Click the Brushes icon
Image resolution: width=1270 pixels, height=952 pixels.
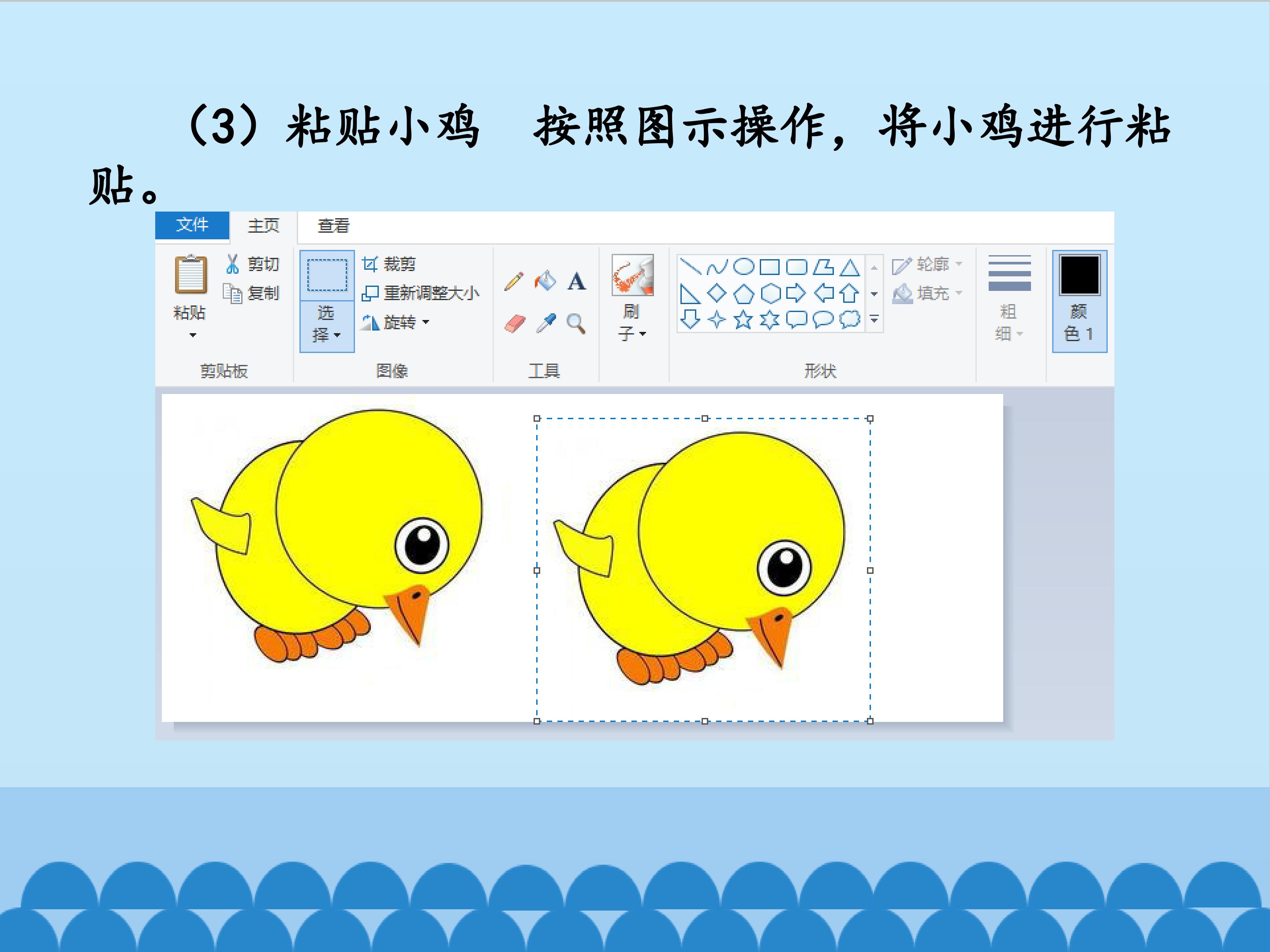tap(633, 275)
